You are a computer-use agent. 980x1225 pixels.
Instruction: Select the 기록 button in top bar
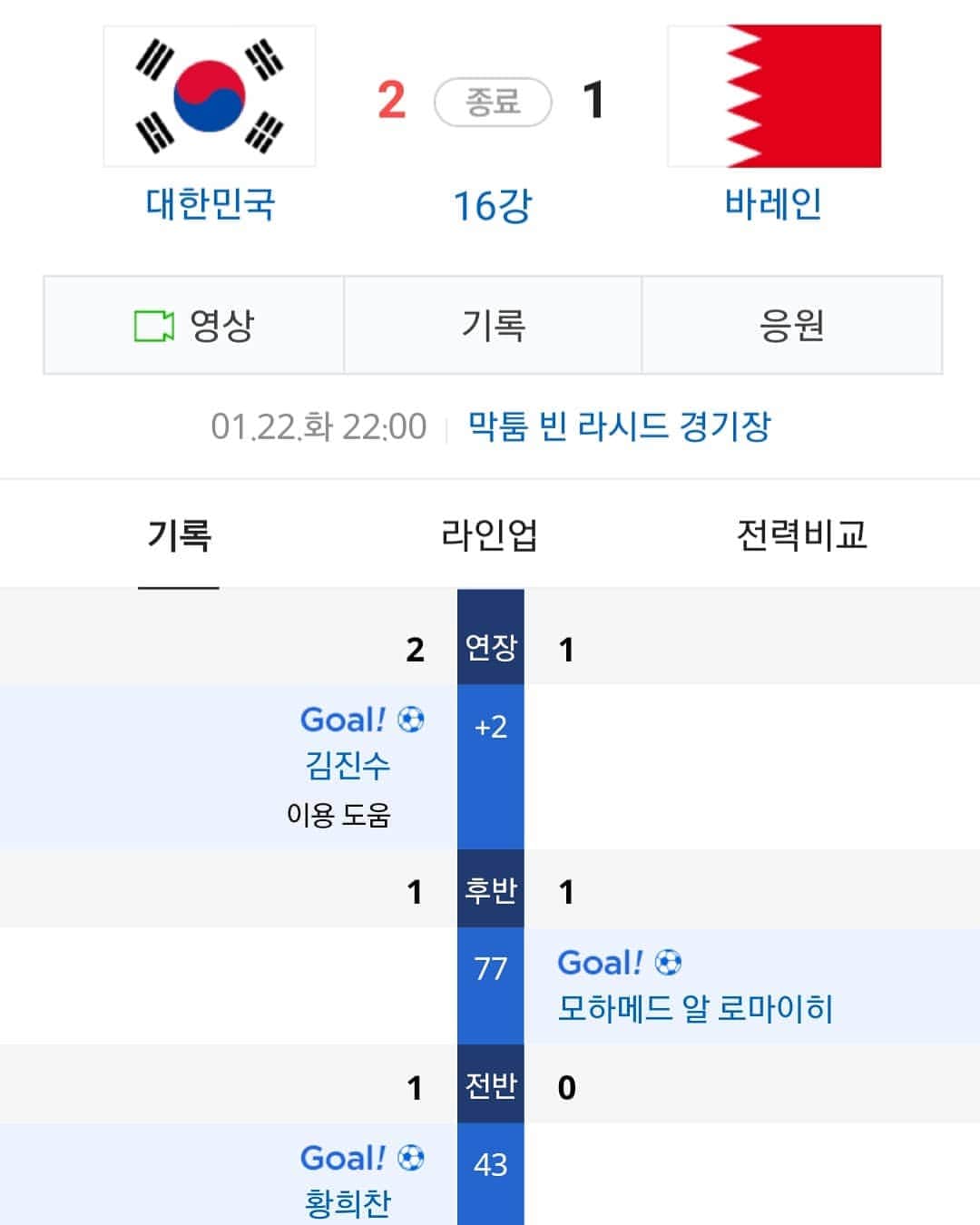(493, 326)
